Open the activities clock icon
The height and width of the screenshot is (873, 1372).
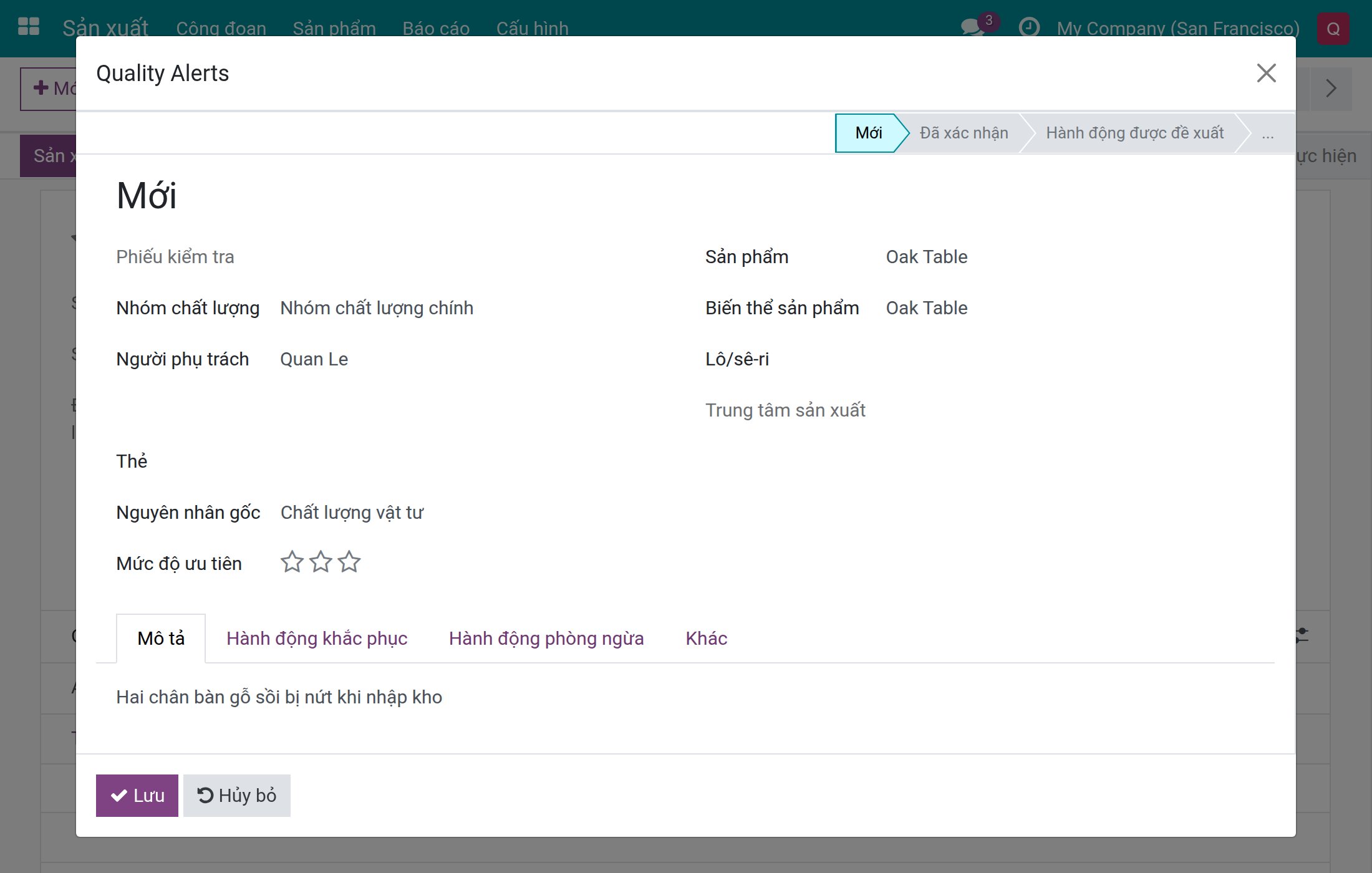click(1029, 27)
